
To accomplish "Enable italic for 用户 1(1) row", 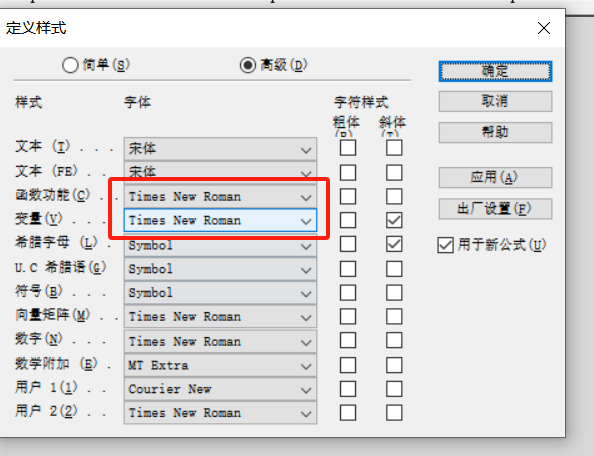I will point(394,389).
